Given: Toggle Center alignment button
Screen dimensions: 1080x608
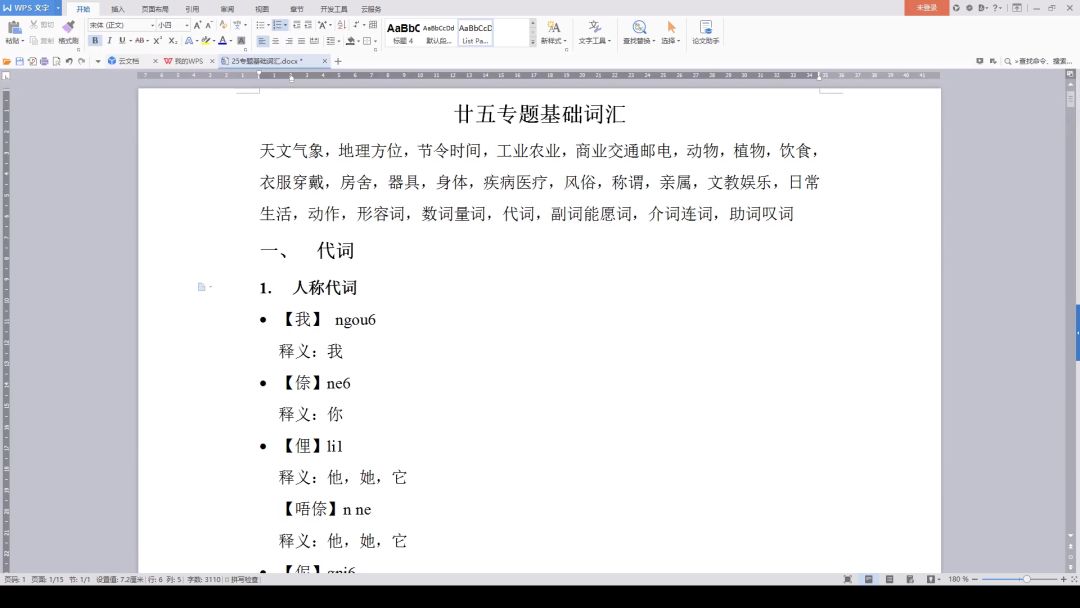Looking at the screenshot, I should point(276,41).
